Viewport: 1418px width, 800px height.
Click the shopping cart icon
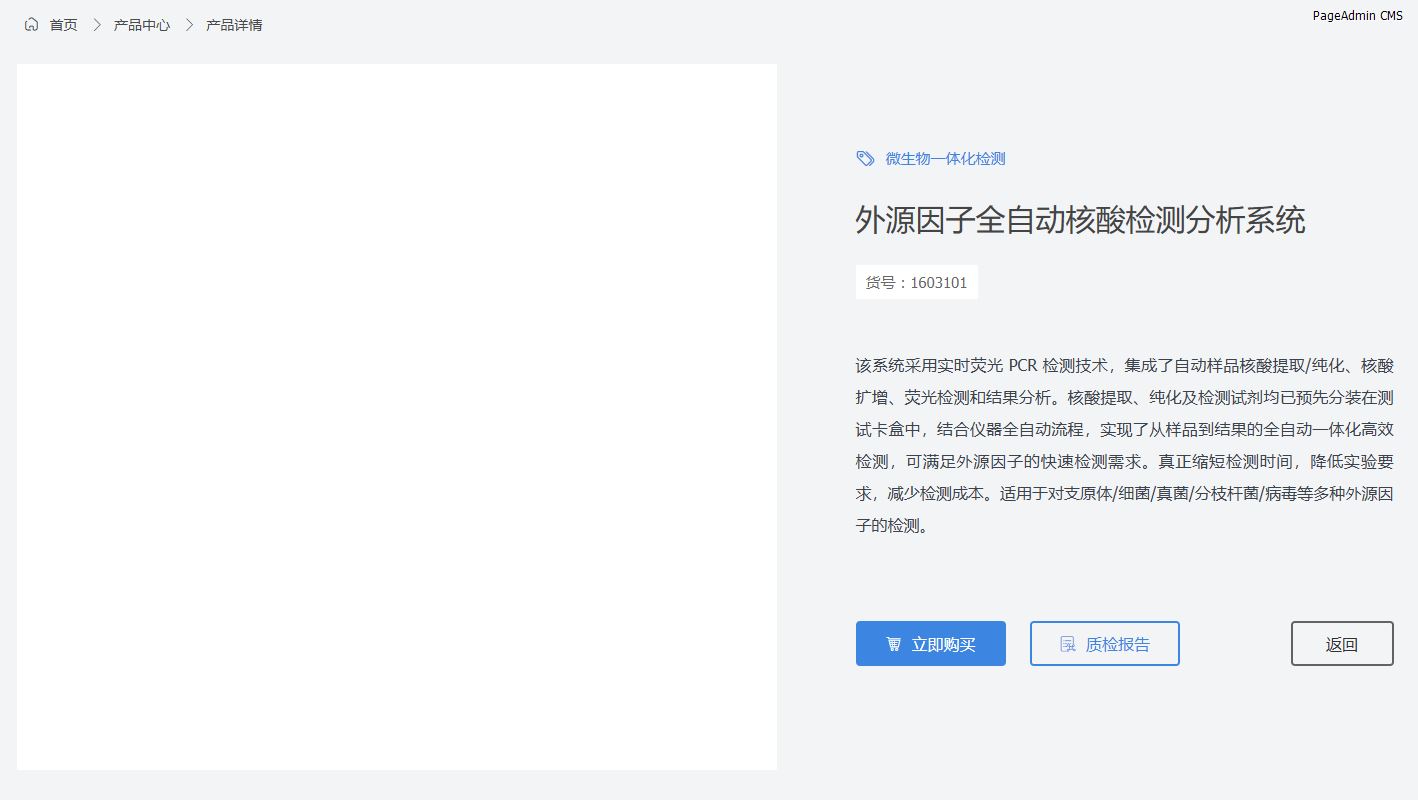[x=894, y=644]
